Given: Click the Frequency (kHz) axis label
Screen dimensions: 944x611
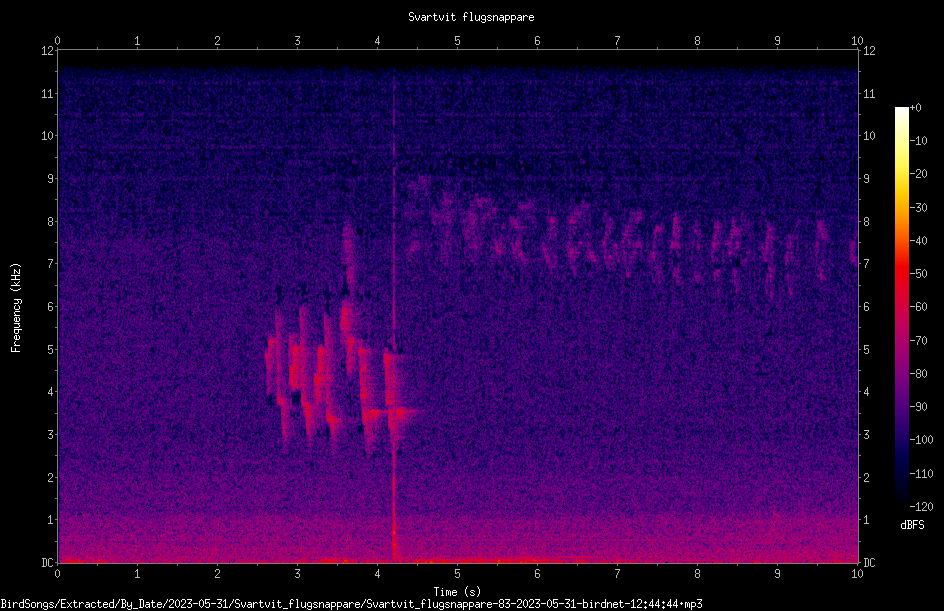Looking at the screenshot, I should pos(16,307).
